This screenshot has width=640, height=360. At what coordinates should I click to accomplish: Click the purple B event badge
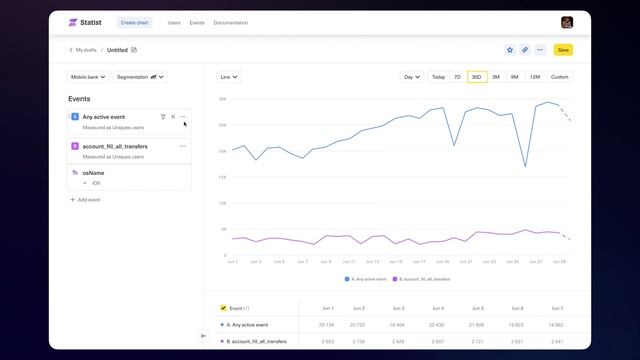75,146
